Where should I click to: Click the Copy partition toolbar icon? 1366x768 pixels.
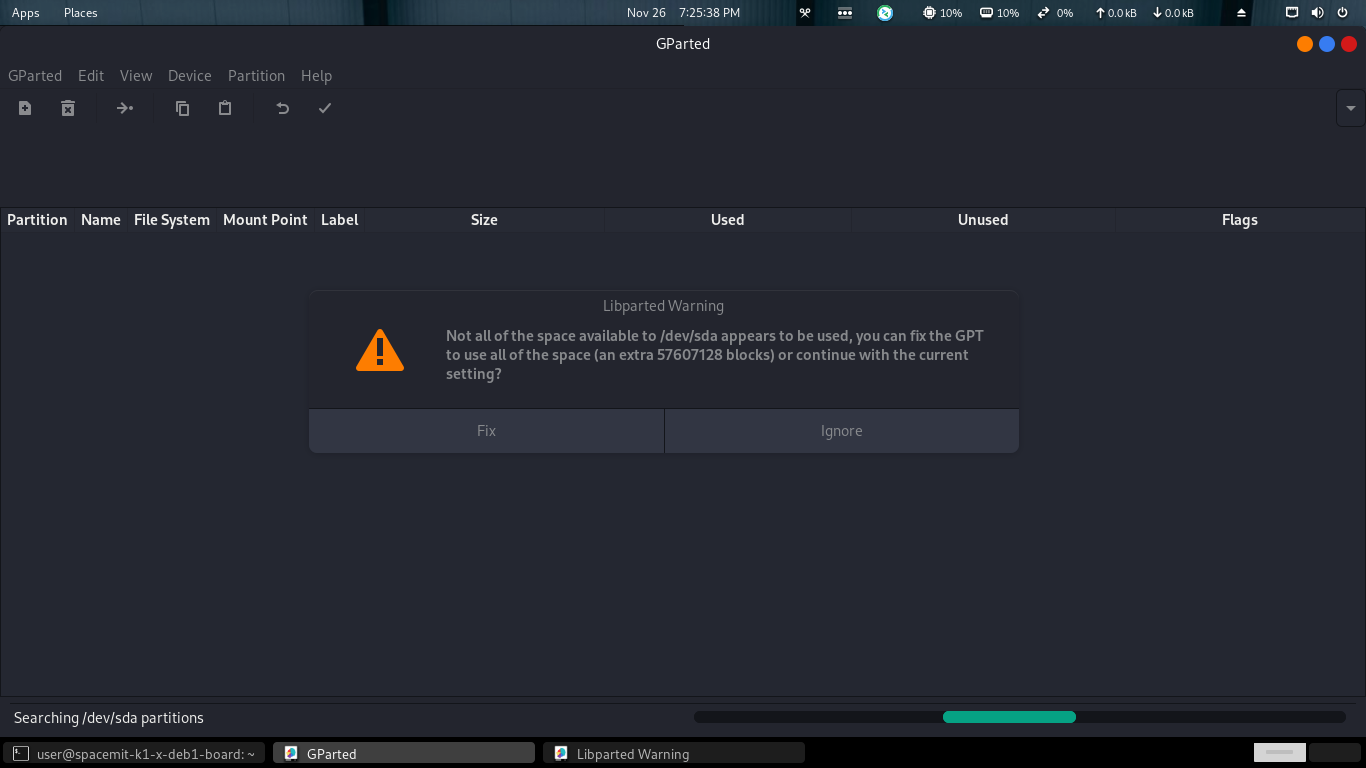click(182, 108)
